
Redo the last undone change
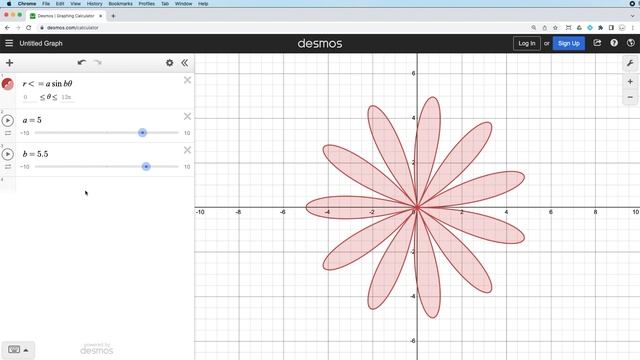[x=98, y=62]
